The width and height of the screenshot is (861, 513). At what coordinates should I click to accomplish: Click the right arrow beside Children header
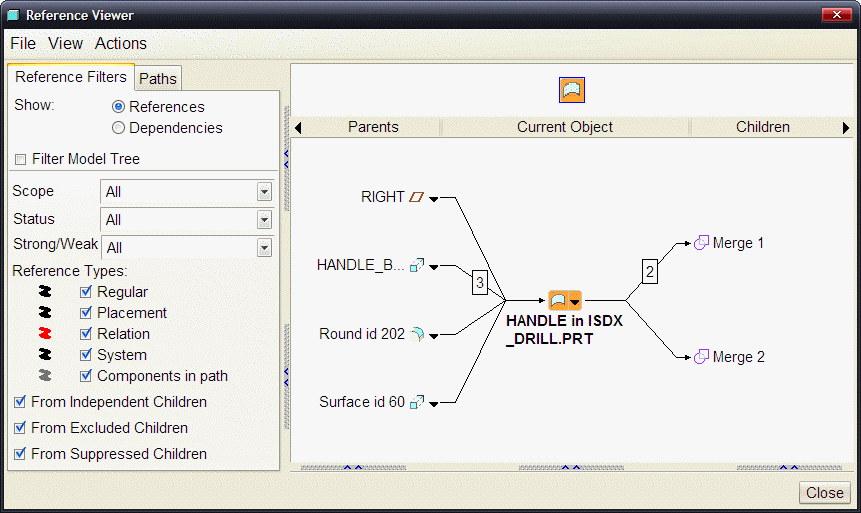click(x=846, y=128)
